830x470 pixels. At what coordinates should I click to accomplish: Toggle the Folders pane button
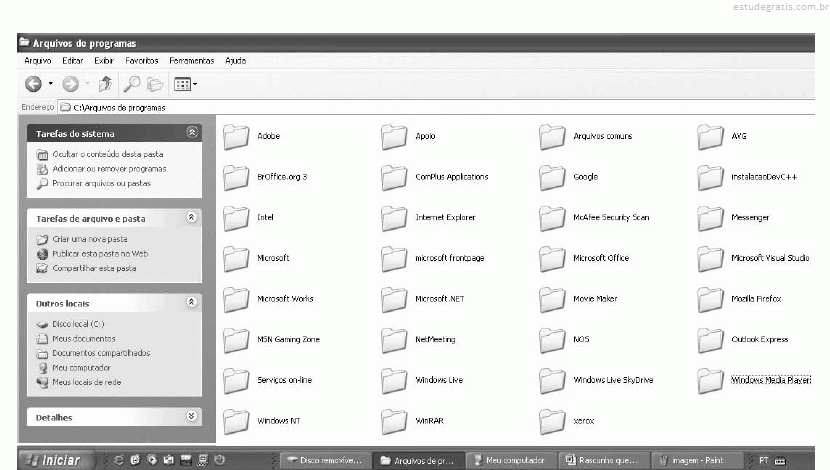[155, 84]
